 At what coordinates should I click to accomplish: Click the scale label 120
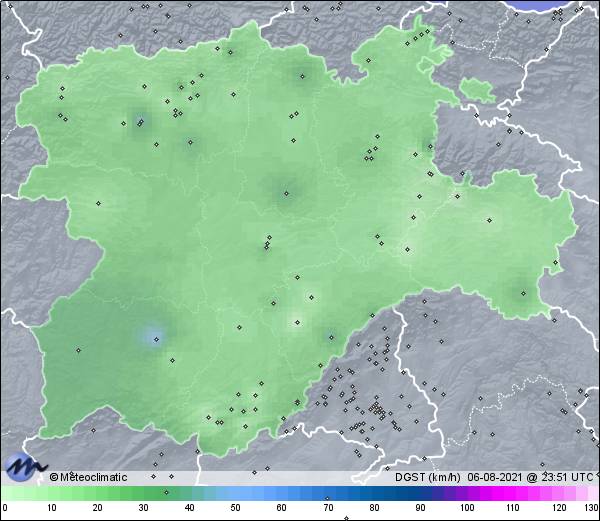[559, 508]
